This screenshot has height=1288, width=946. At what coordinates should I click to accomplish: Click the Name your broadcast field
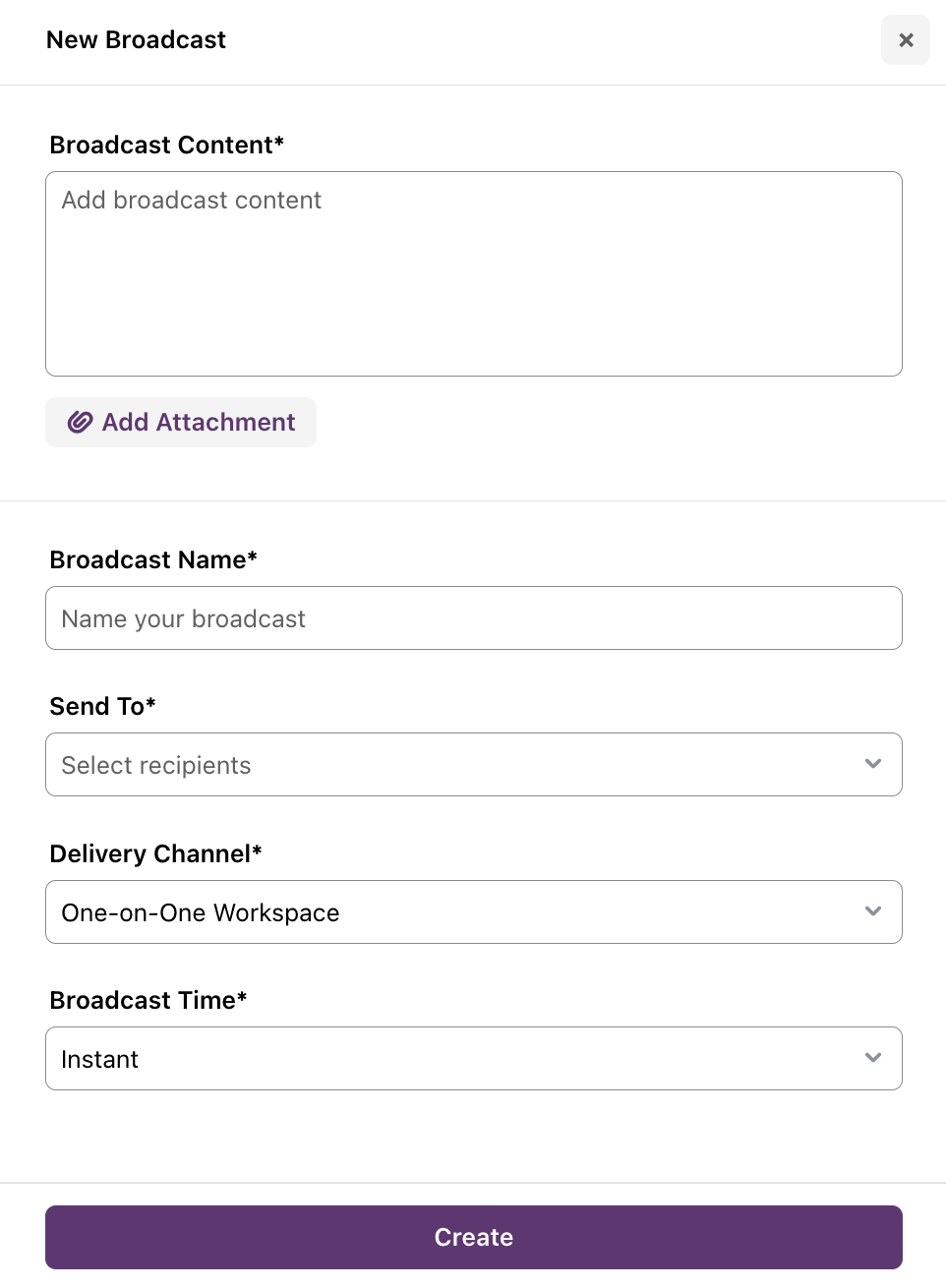pos(474,618)
